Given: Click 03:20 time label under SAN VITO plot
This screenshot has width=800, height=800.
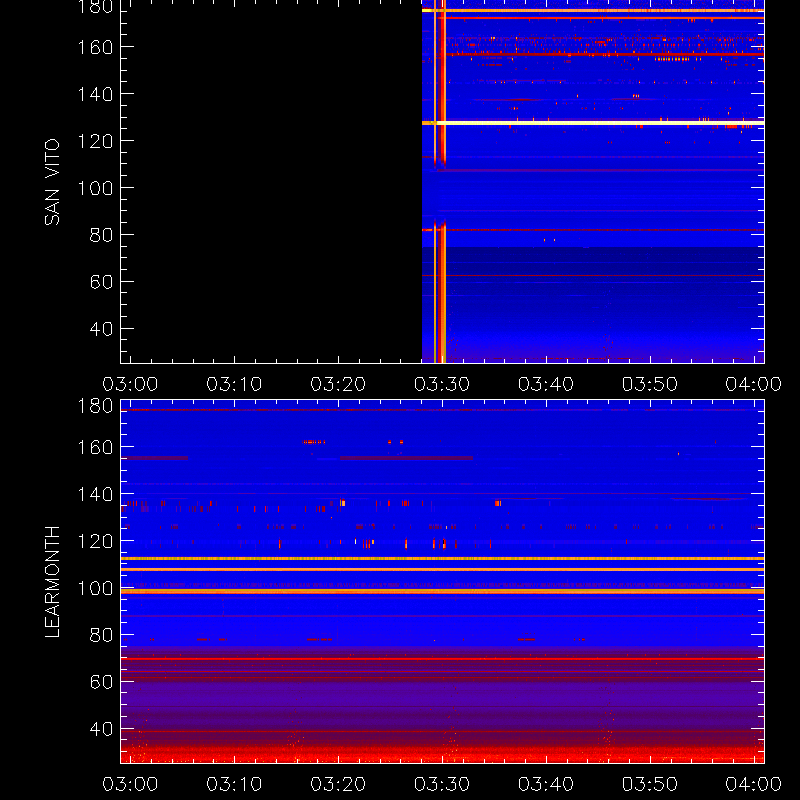Looking at the screenshot, I should coord(338,384).
